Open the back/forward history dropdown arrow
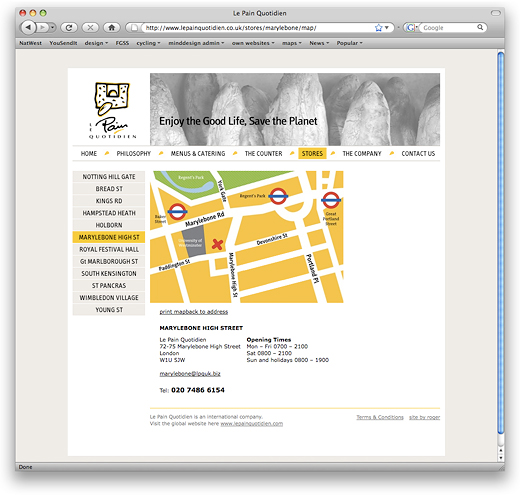Image resolution: width=520 pixels, height=495 pixels. pos(52,27)
